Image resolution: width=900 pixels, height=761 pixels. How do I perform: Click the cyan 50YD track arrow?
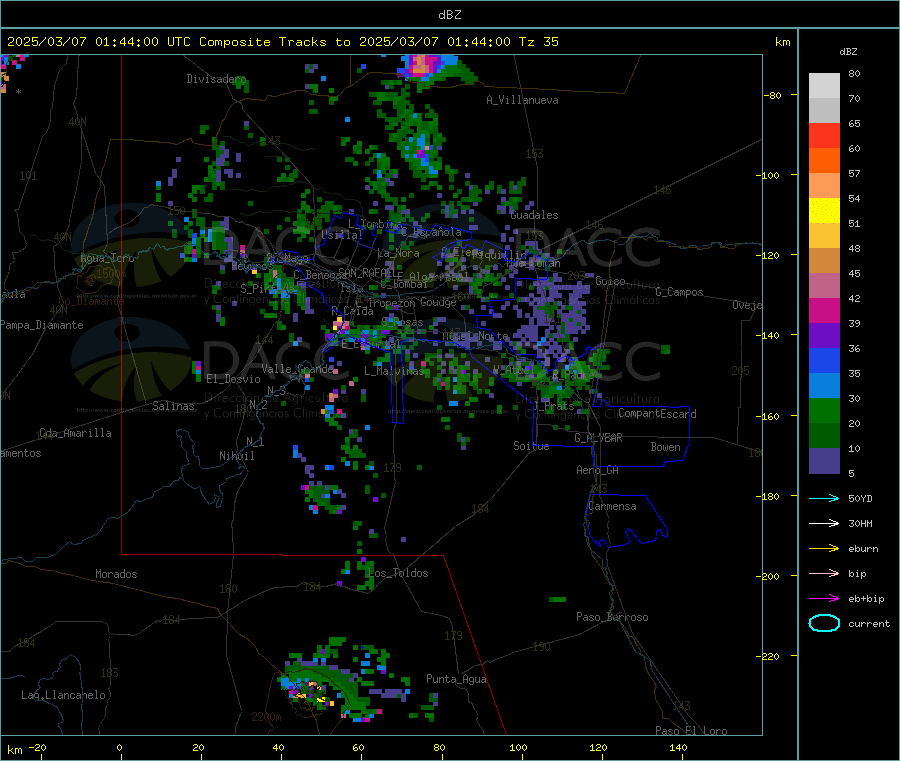824,498
